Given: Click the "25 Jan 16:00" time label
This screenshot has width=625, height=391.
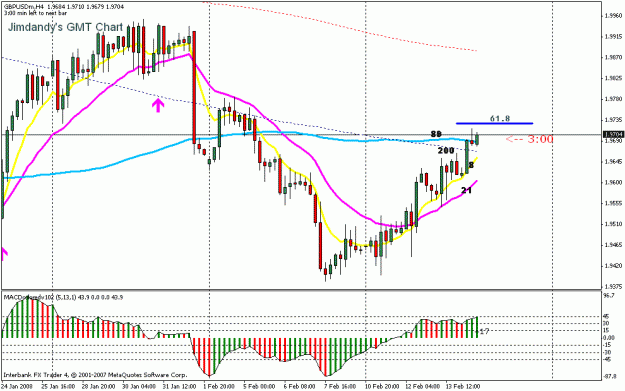Looking at the screenshot, I should (58, 386).
